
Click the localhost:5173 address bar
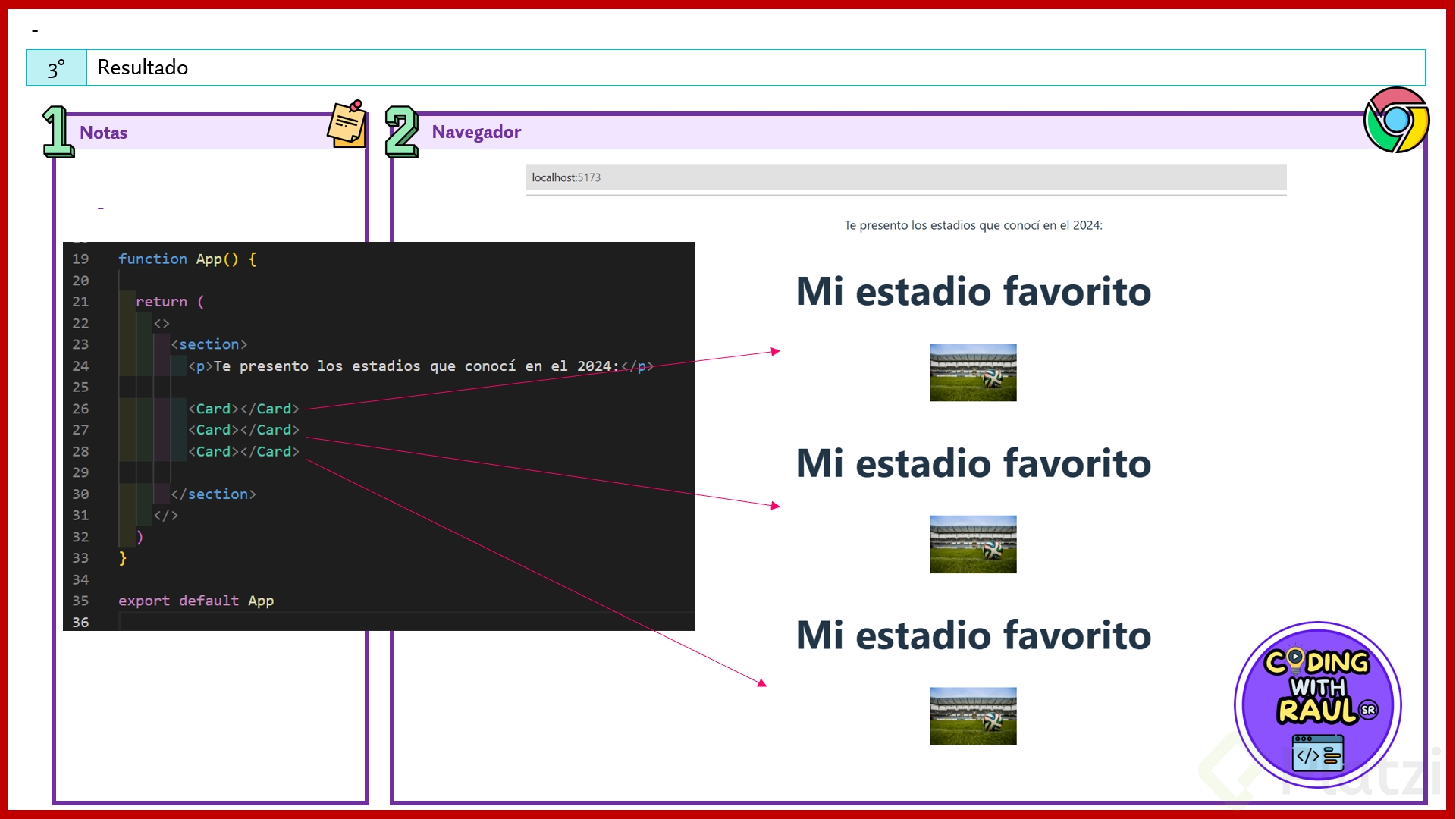905,177
